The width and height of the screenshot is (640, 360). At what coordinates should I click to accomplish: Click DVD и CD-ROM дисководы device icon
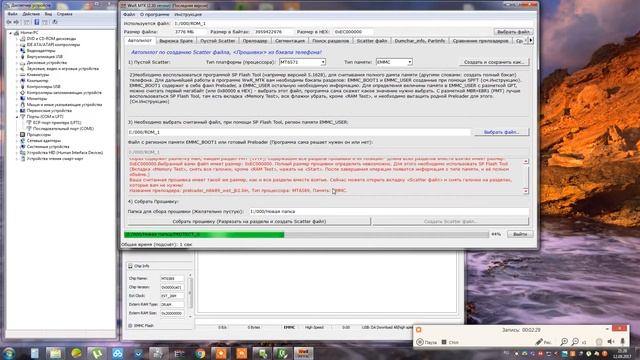[x=22, y=39]
